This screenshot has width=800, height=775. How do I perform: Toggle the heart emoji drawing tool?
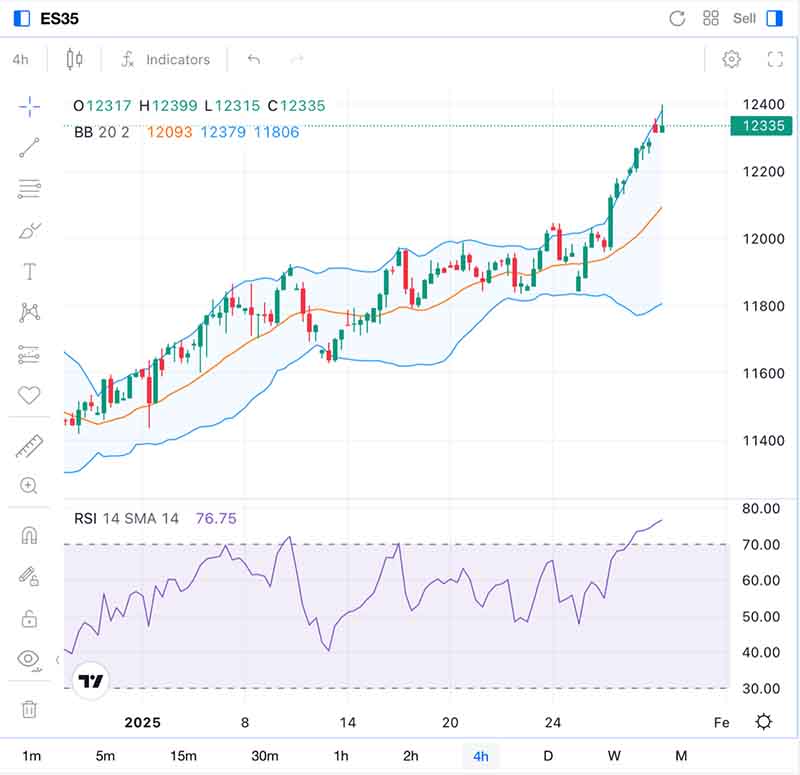click(x=30, y=396)
